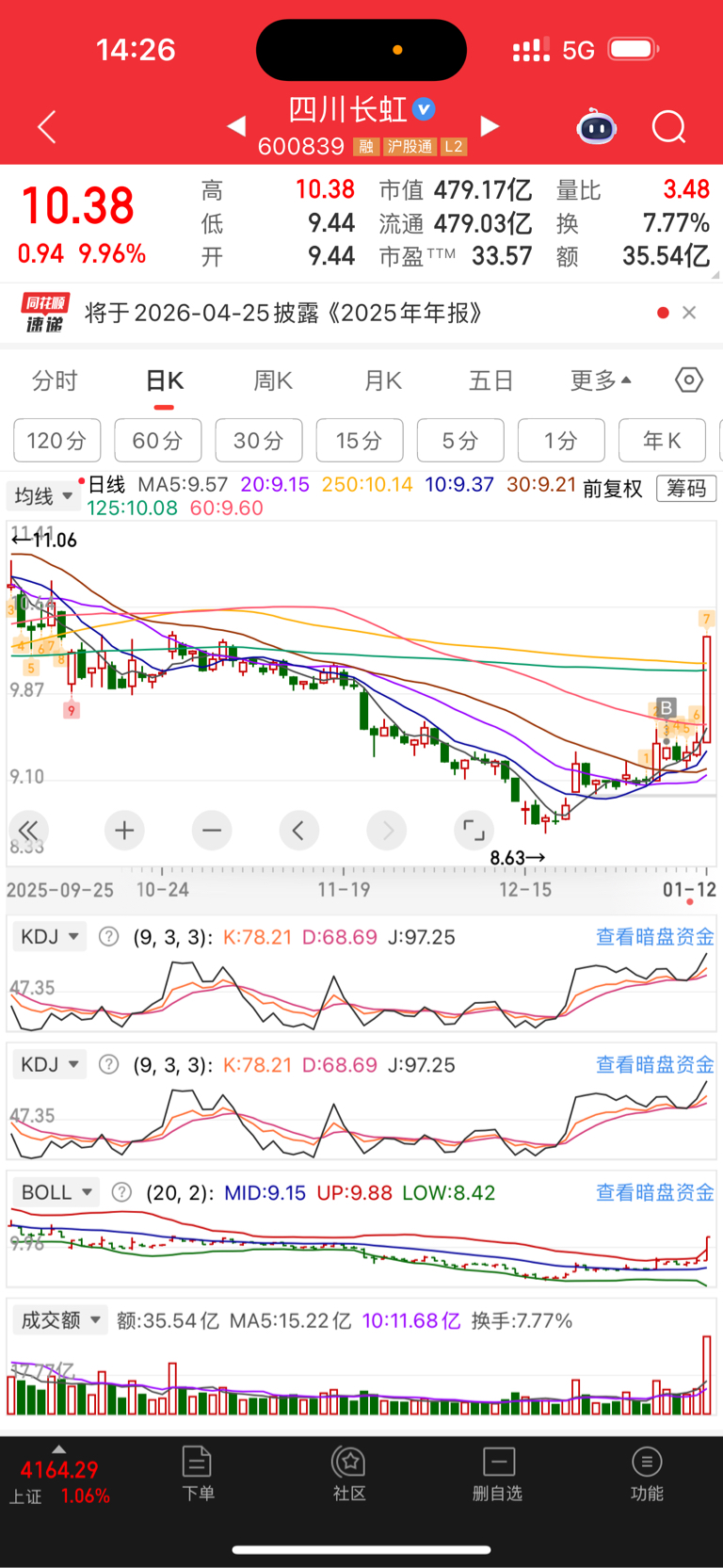The image size is (723, 1568).
Task: Open the 功能 functions menu
Action: [647, 1474]
